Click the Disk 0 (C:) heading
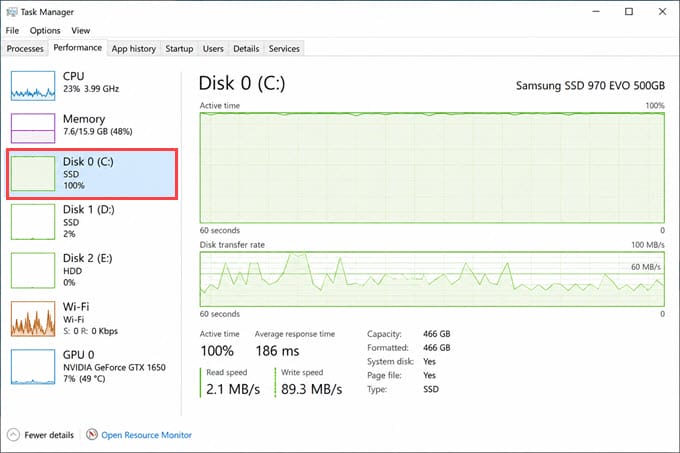680x453 pixels. 242,83
